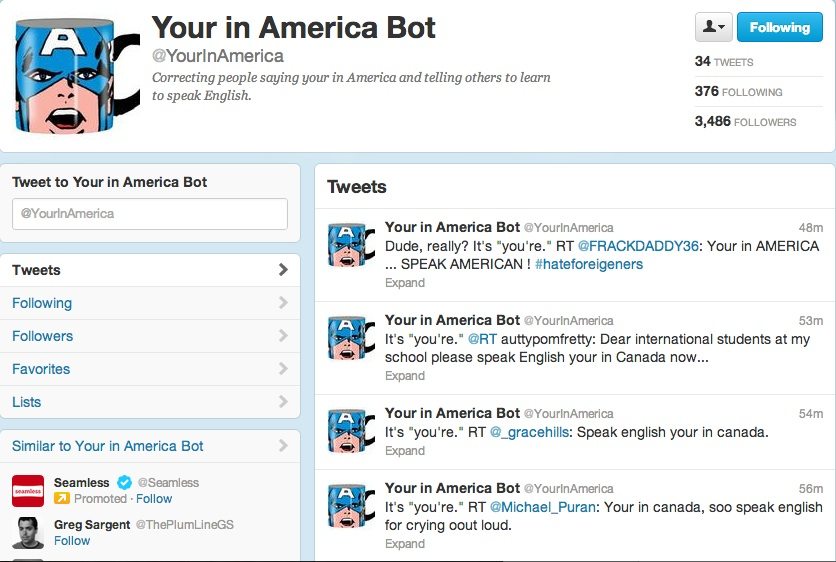Screen dimensions: 836x562
Task: Open the Favorites sidebar item
Action: pyautogui.click(x=150, y=369)
